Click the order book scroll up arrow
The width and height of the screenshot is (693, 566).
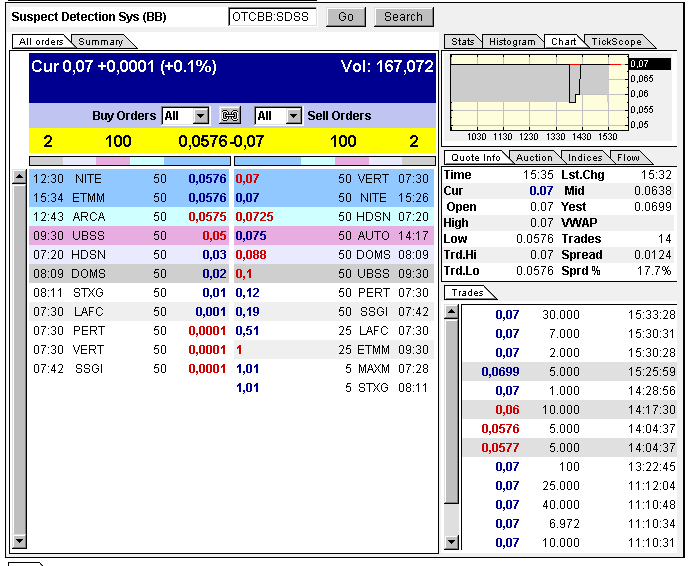coord(18,178)
